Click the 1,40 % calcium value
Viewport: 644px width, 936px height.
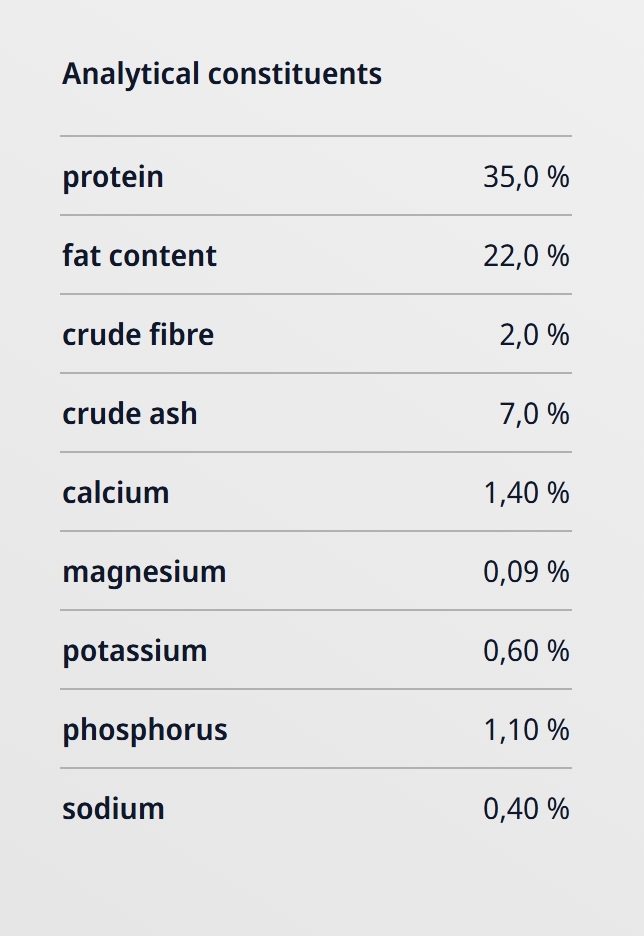(526, 493)
